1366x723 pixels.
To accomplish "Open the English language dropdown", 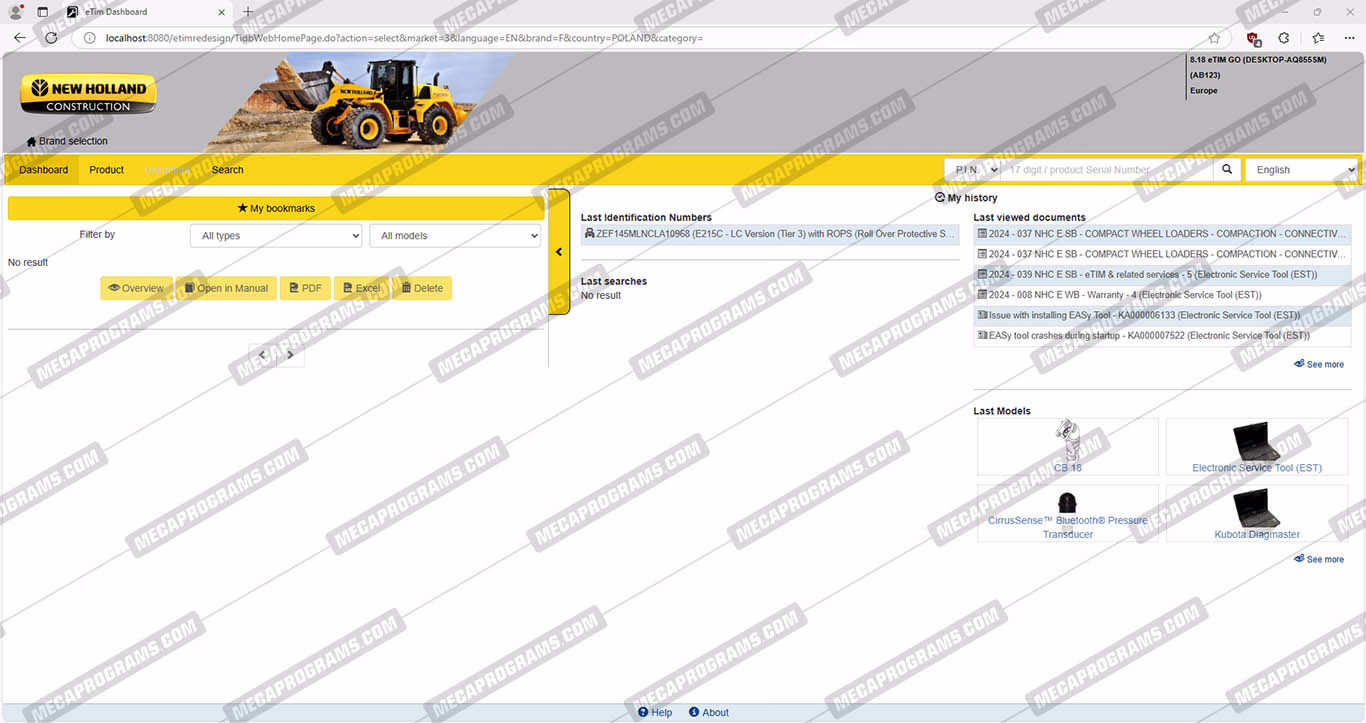I will [x=1301, y=170].
